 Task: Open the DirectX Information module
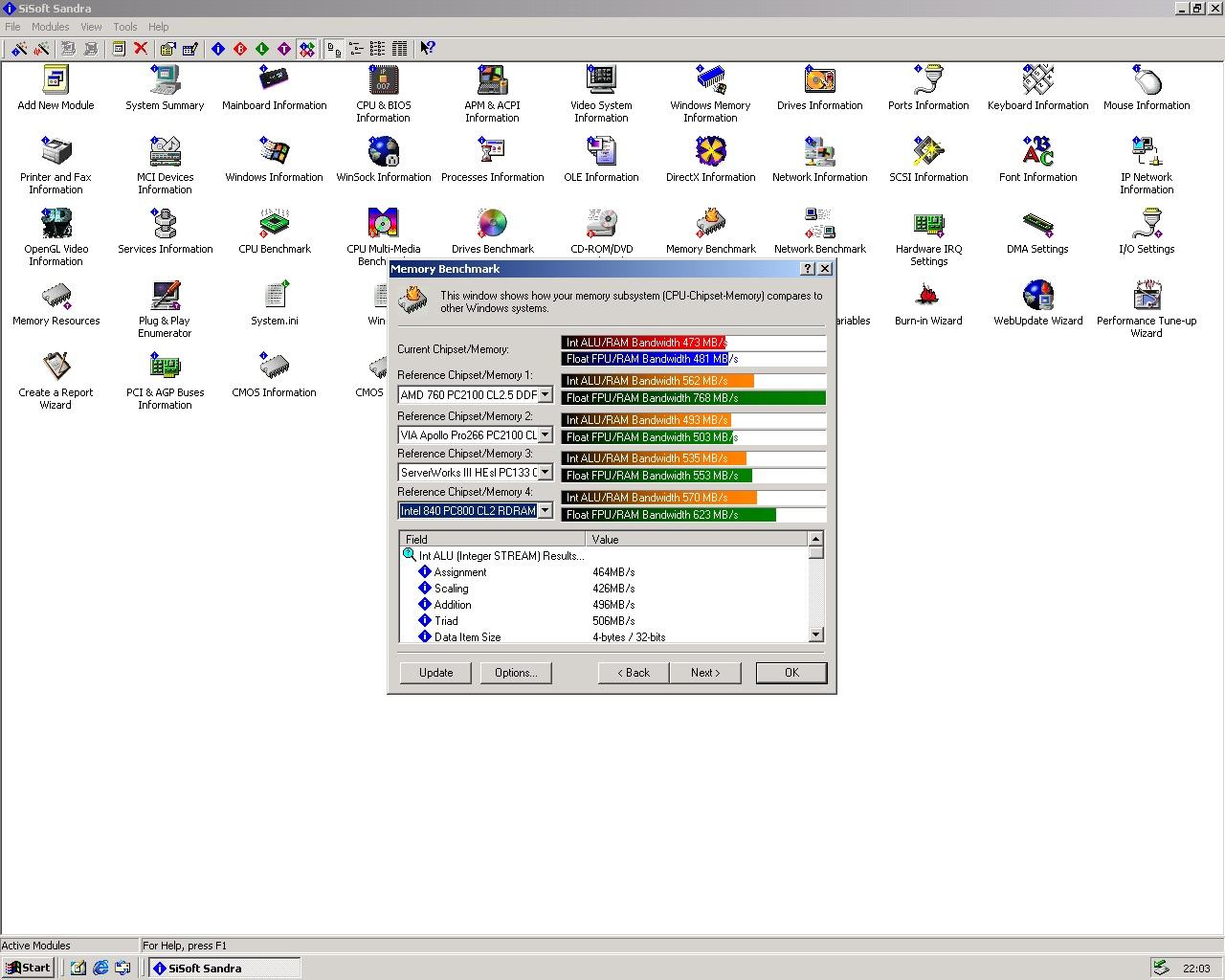pyautogui.click(x=711, y=160)
